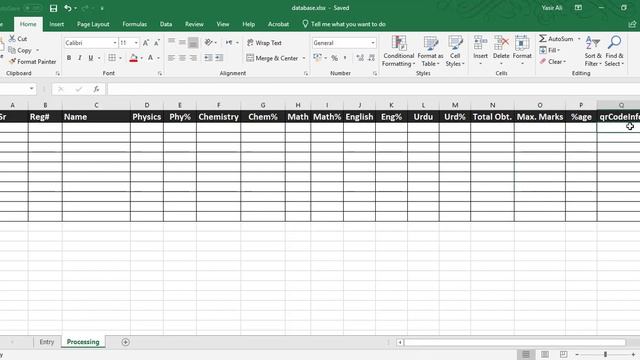The image size is (640, 360).
Task: Select the Processing sheet tab
Action: click(x=83, y=342)
